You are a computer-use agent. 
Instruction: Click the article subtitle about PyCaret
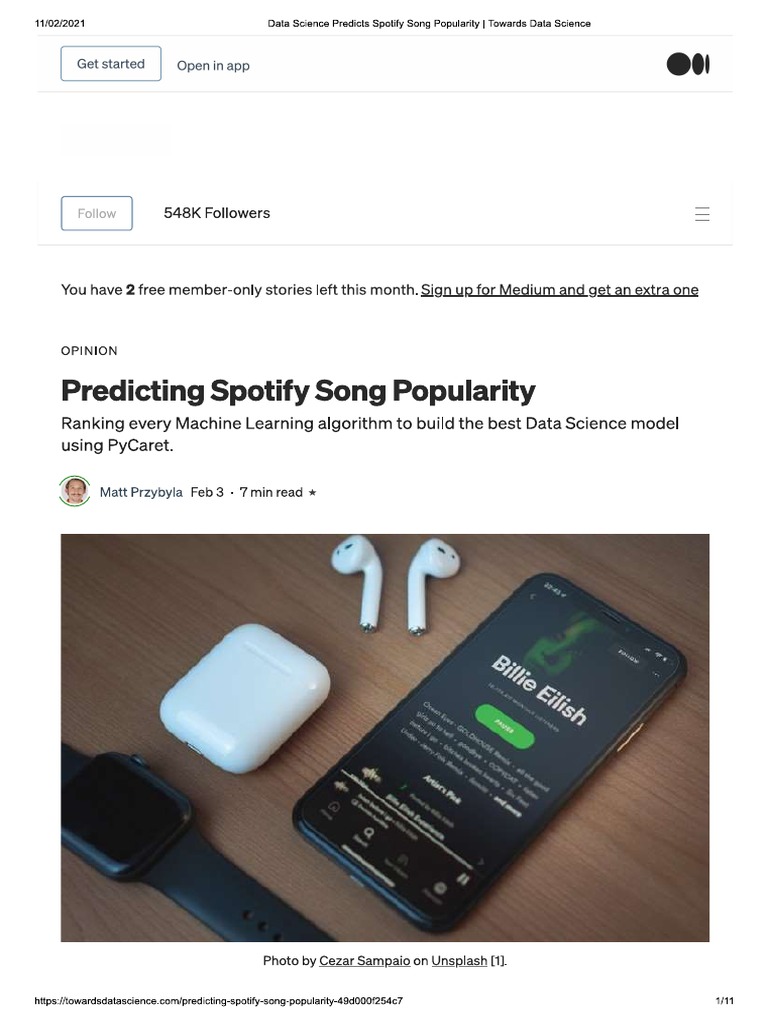[370, 434]
